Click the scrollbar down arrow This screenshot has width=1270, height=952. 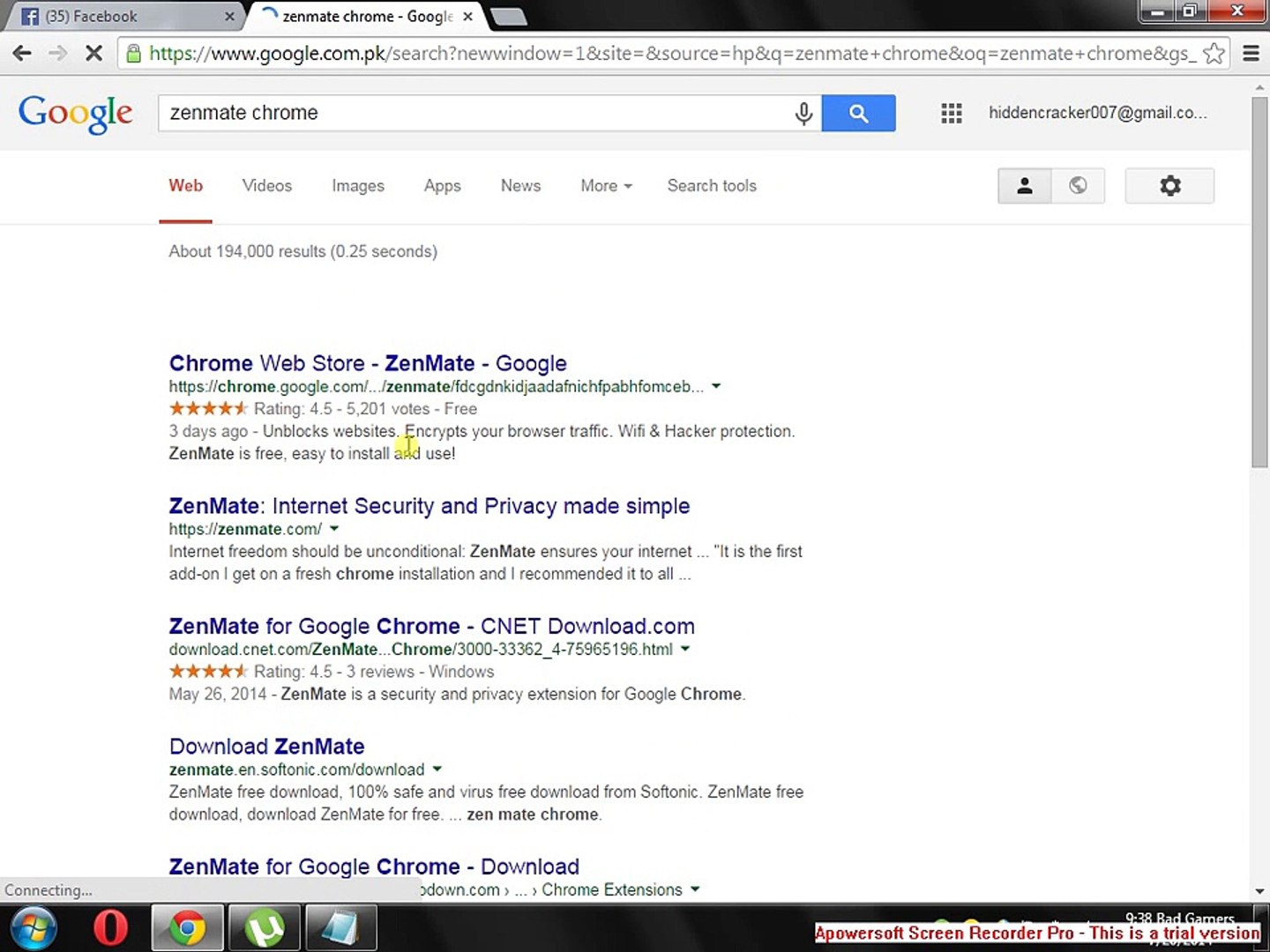click(1259, 891)
